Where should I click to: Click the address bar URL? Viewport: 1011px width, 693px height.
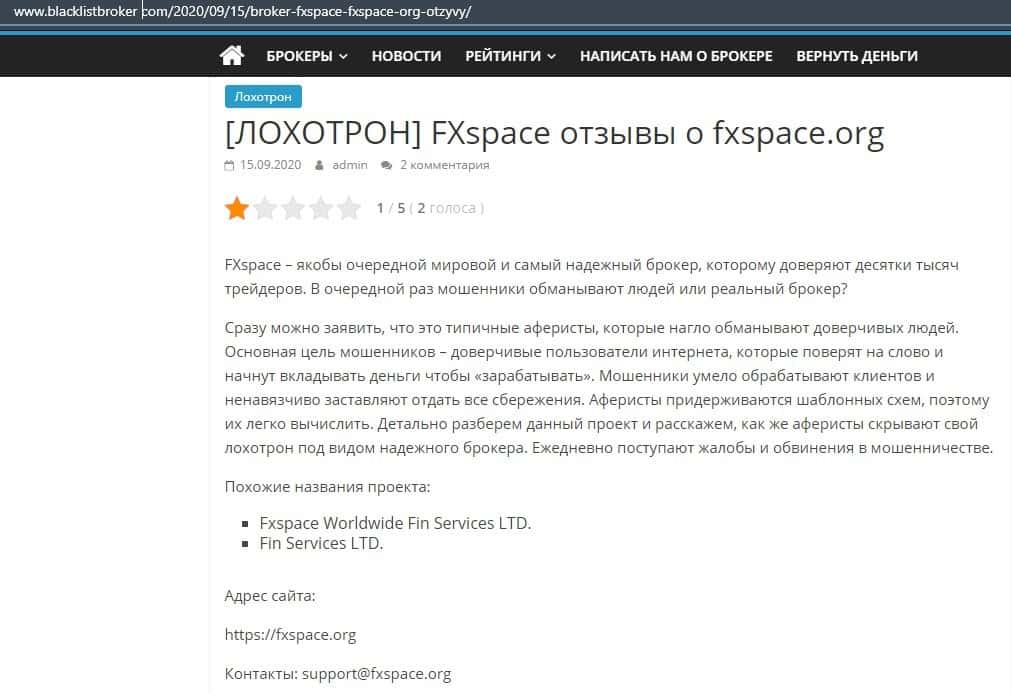(x=242, y=12)
